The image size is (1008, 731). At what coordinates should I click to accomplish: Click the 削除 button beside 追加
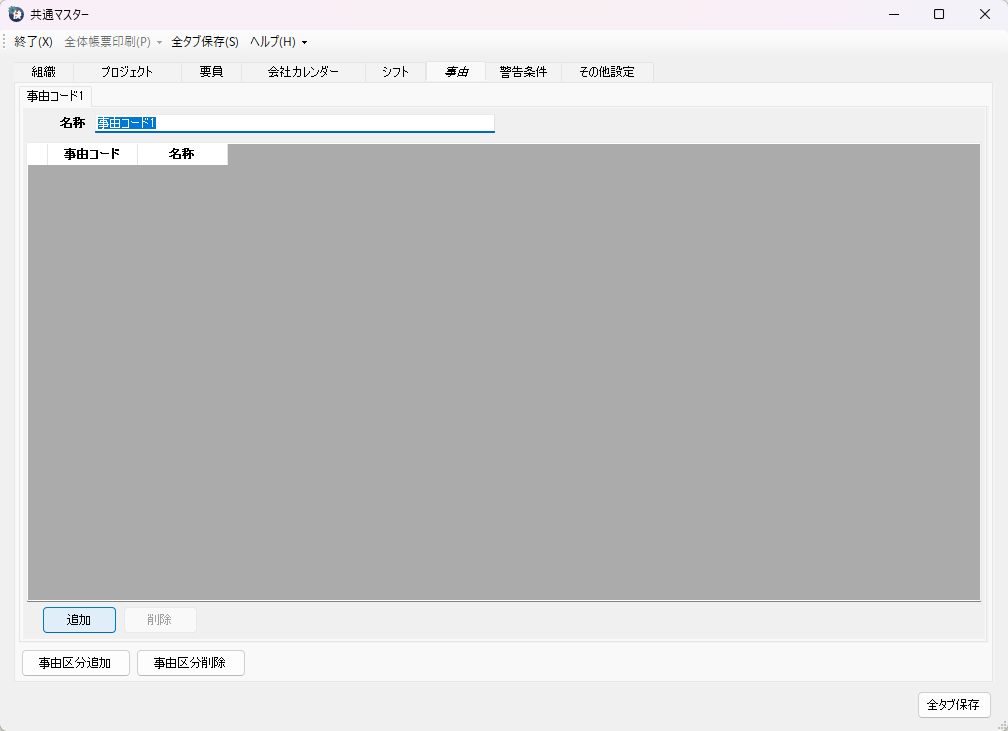[160, 620]
